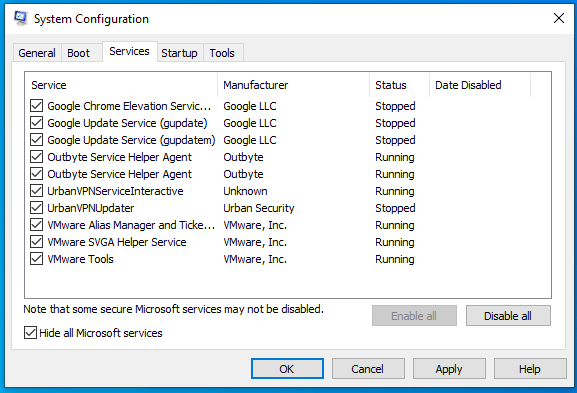Disable the UrbanVPNUpdater service checkbox

(36, 208)
